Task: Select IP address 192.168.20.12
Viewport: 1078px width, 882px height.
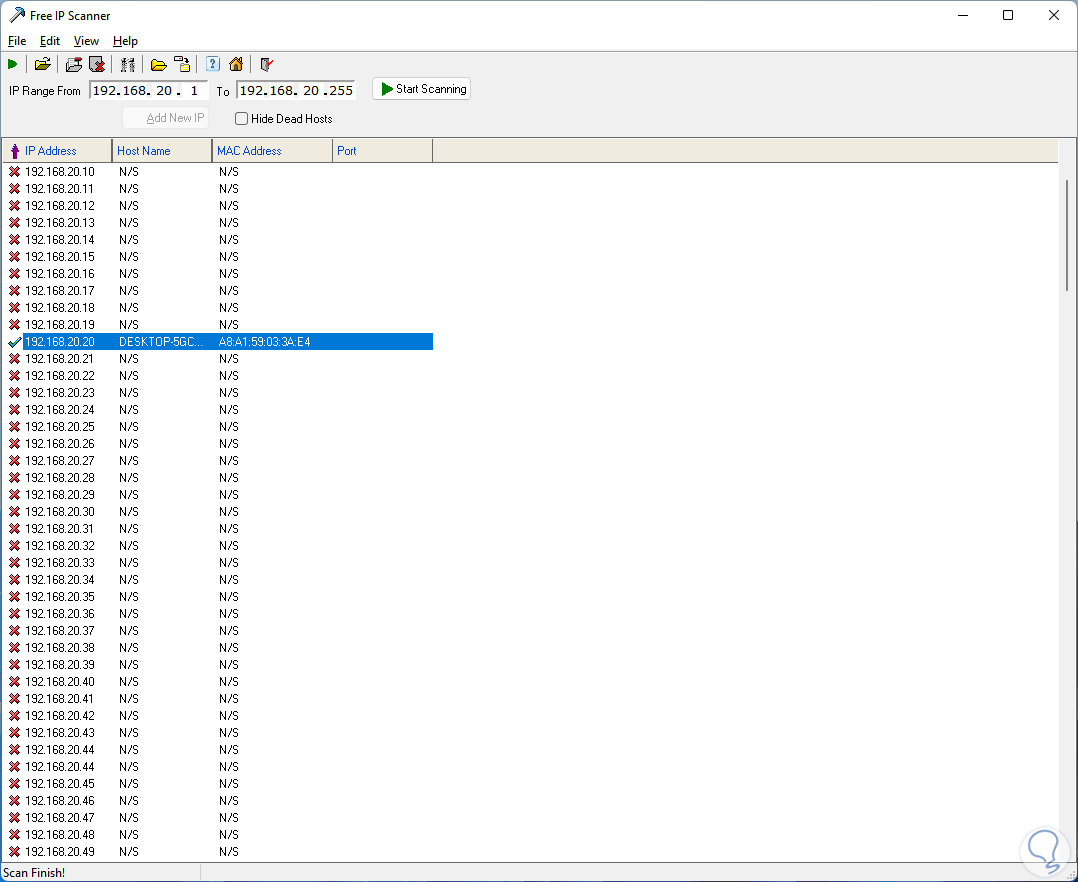Action: point(59,206)
